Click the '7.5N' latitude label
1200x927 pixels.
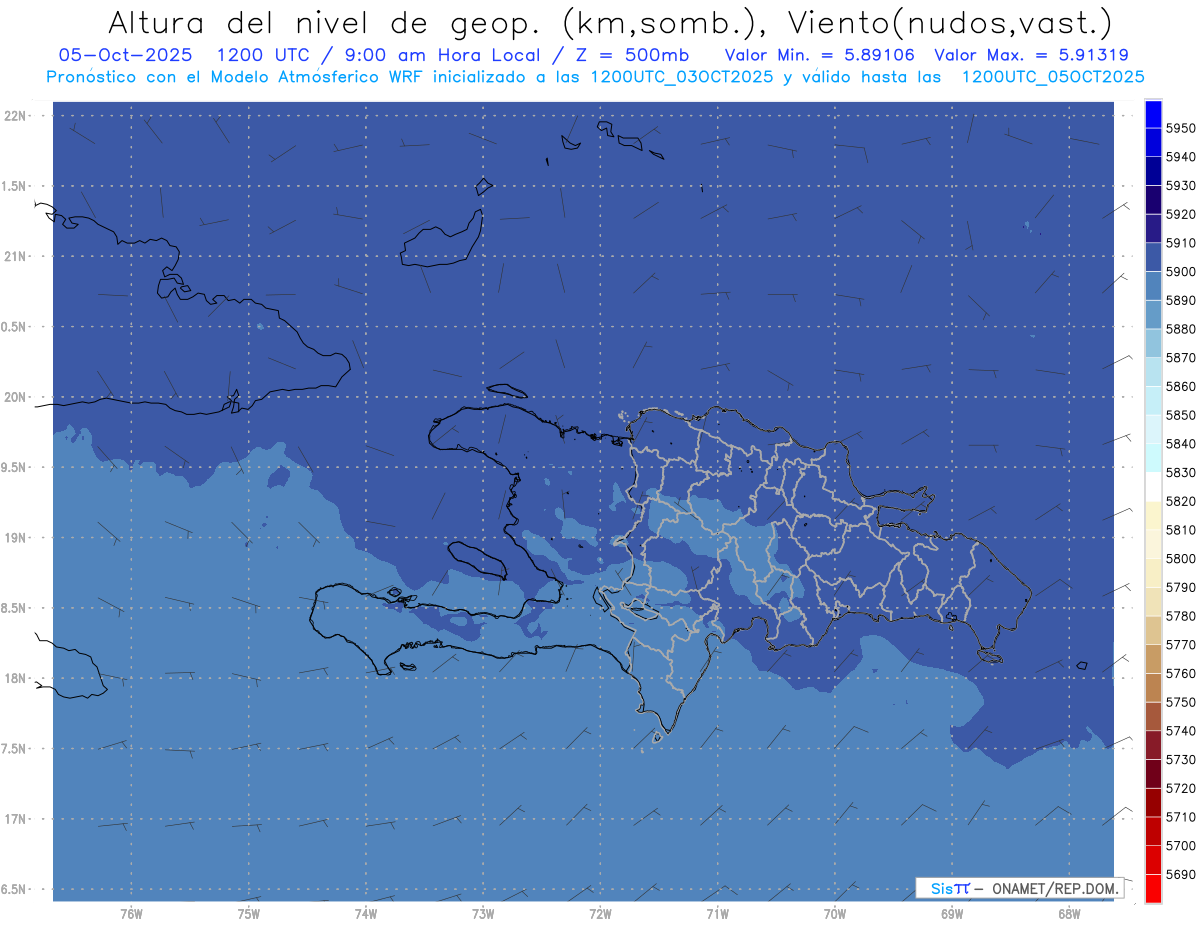tap(14, 749)
